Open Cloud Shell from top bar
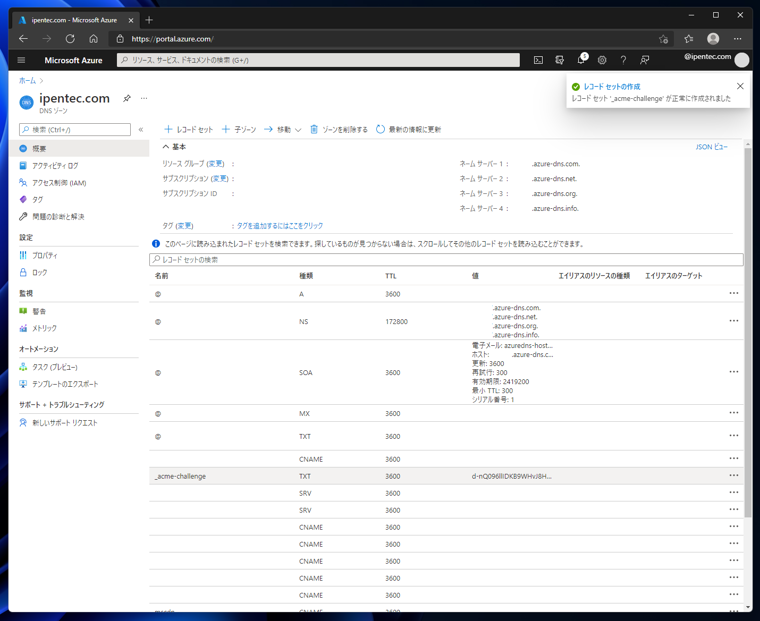The width and height of the screenshot is (760, 621). pos(538,60)
